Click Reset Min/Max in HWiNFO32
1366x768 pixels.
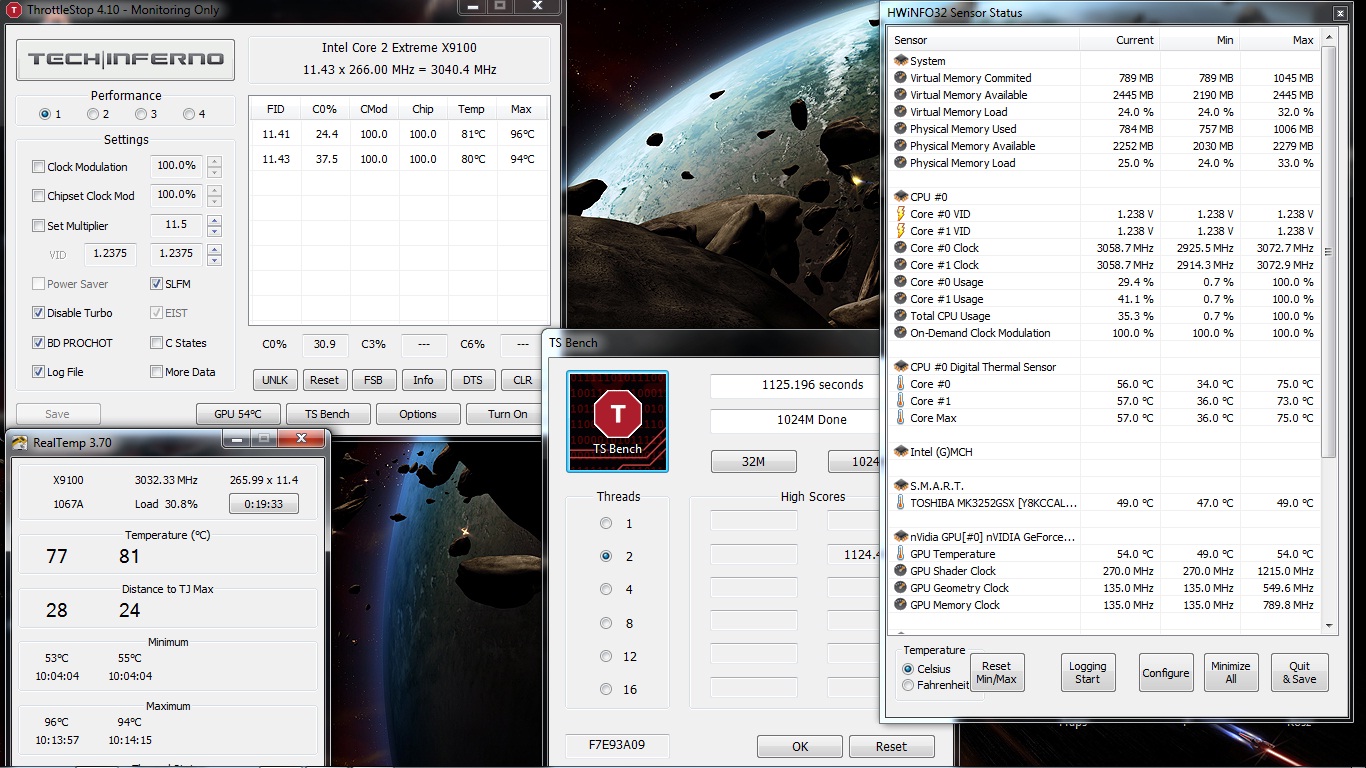tap(997, 673)
